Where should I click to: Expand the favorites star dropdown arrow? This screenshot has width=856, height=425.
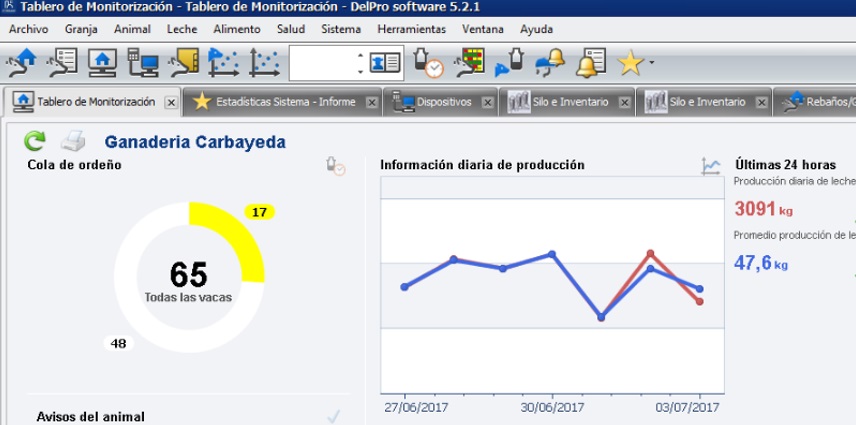[652, 64]
